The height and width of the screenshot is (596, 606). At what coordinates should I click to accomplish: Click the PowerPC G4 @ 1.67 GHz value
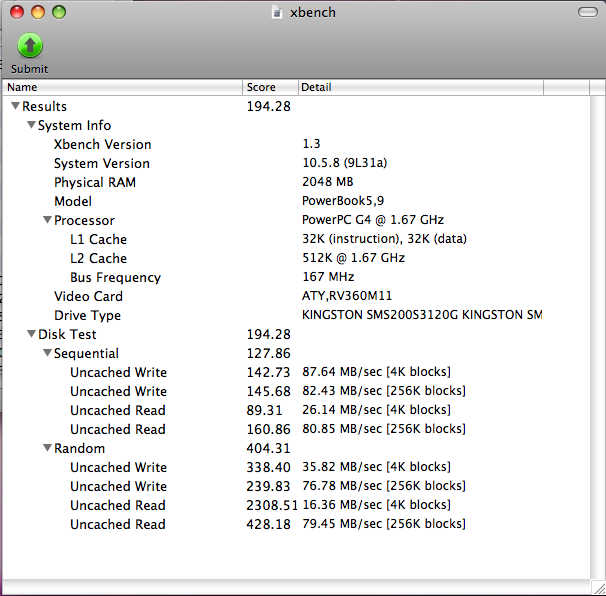click(x=373, y=220)
